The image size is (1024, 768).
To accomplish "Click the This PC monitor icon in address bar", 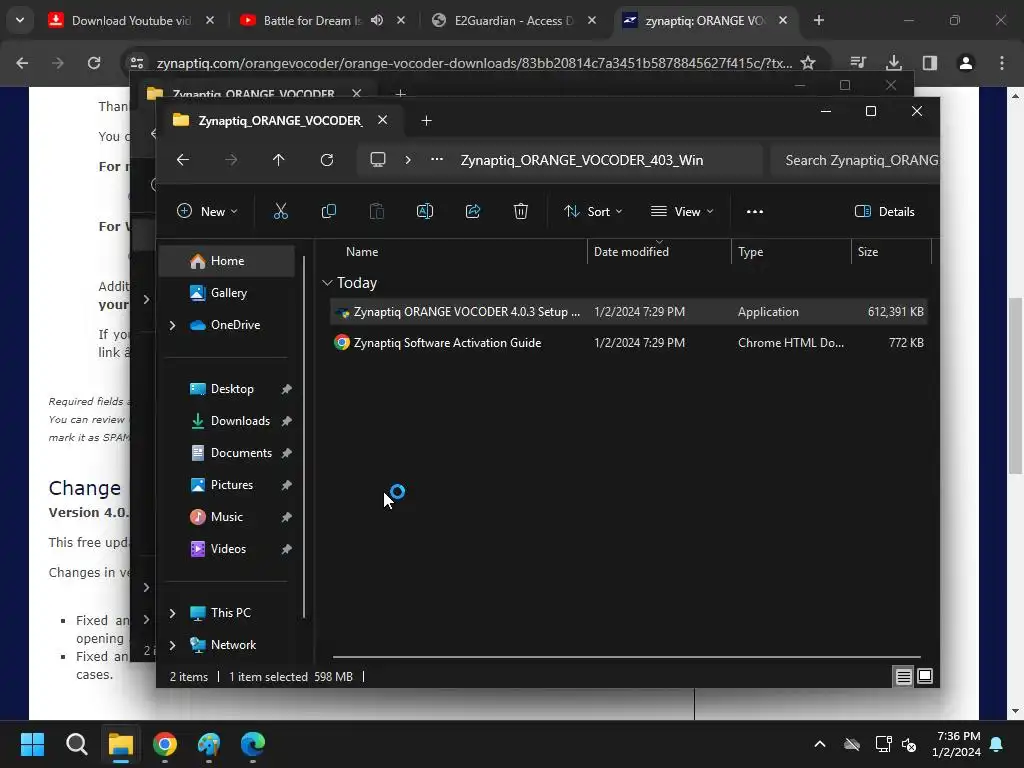I will (377, 160).
